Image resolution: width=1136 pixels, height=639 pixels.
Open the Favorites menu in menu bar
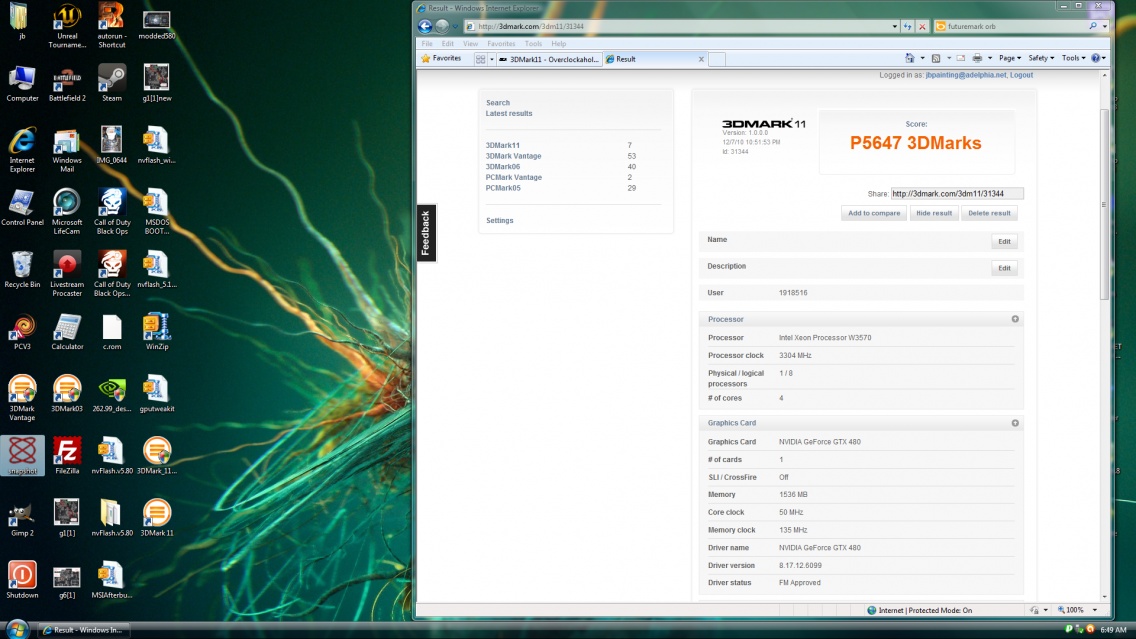click(501, 44)
